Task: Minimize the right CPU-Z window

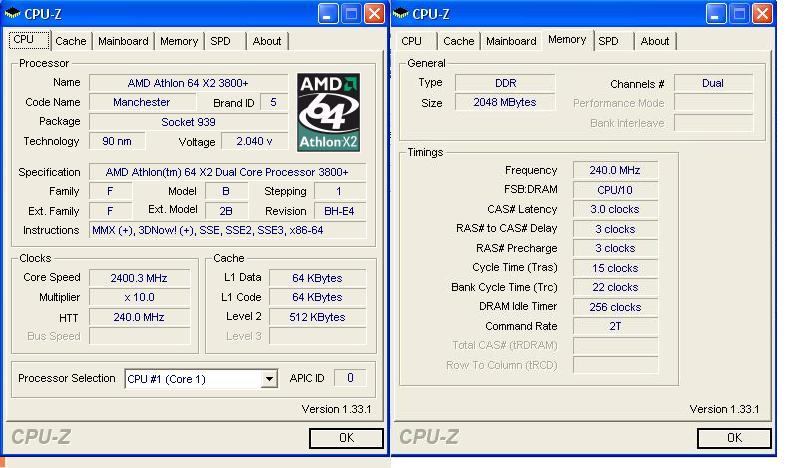Action: (716, 14)
